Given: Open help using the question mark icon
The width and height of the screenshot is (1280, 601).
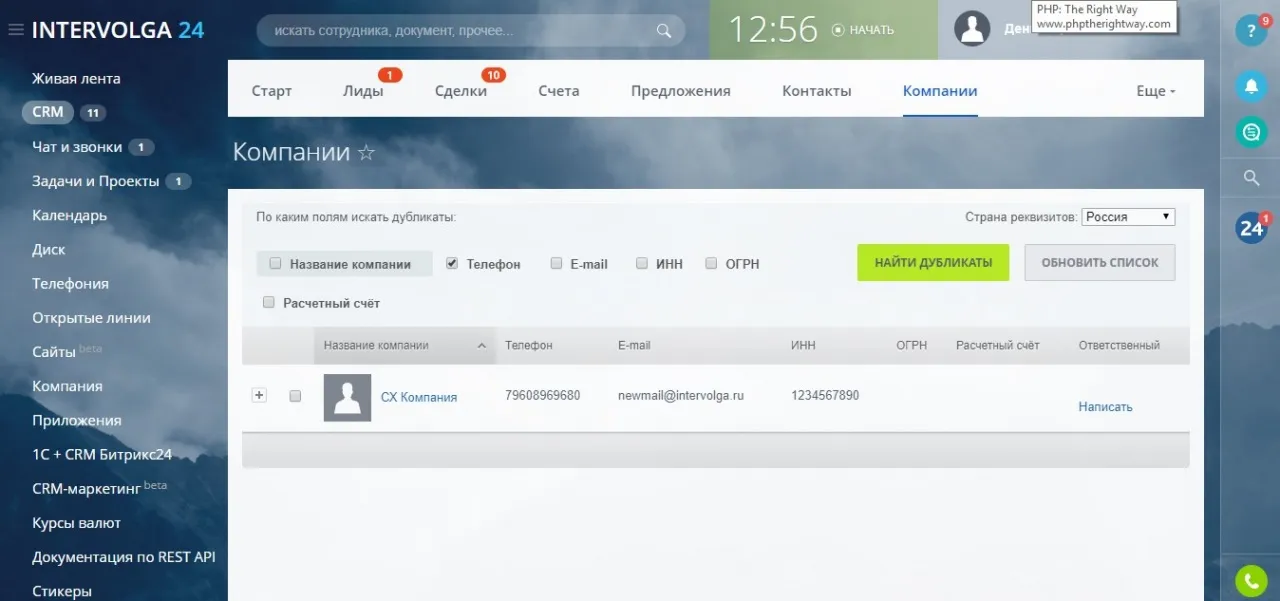Looking at the screenshot, I should [1251, 30].
